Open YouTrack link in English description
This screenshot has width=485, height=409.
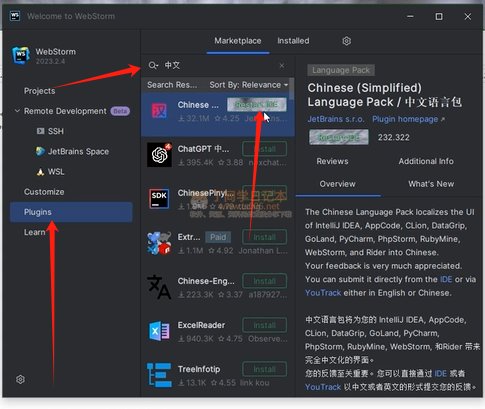pos(323,293)
